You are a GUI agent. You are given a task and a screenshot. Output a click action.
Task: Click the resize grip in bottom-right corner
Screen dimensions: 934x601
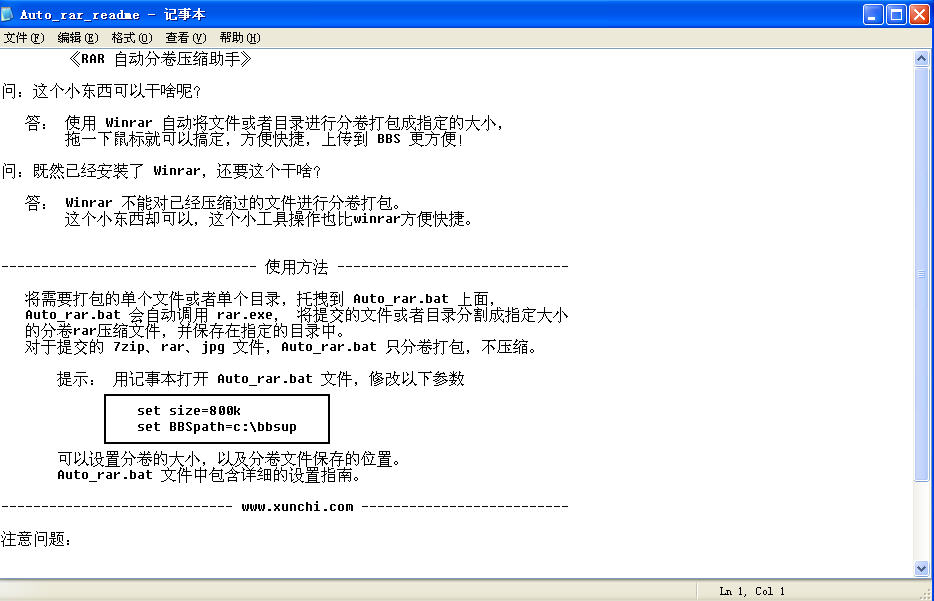pos(925,592)
